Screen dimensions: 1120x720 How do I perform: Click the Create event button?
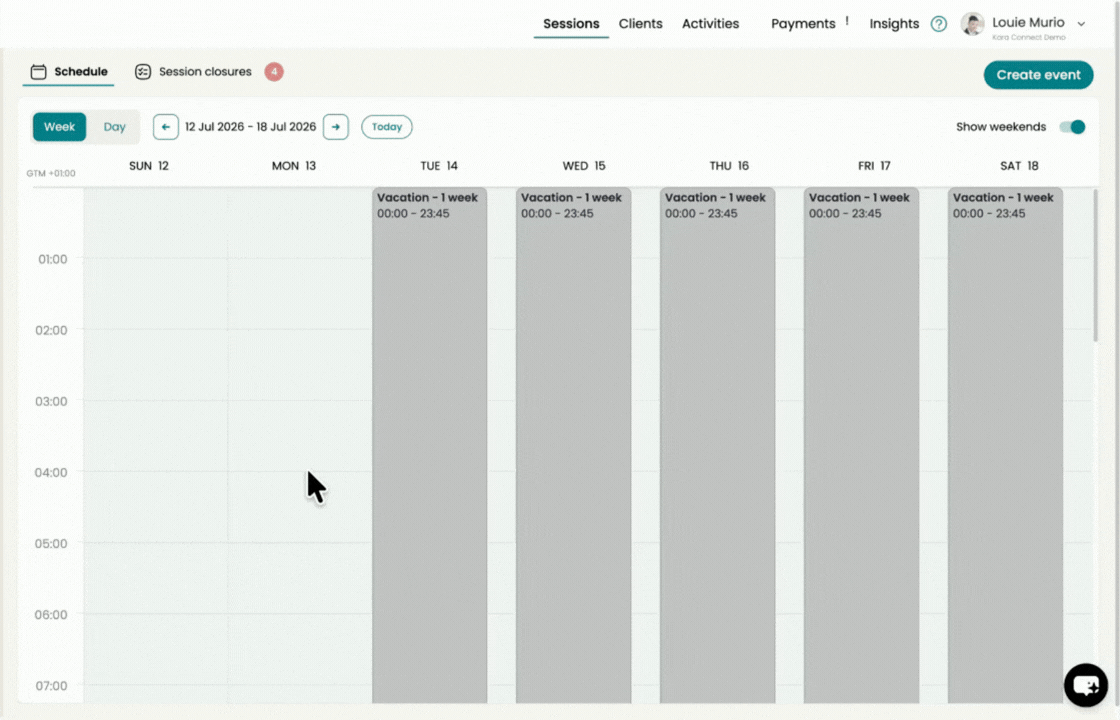click(x=1039, y=75)
